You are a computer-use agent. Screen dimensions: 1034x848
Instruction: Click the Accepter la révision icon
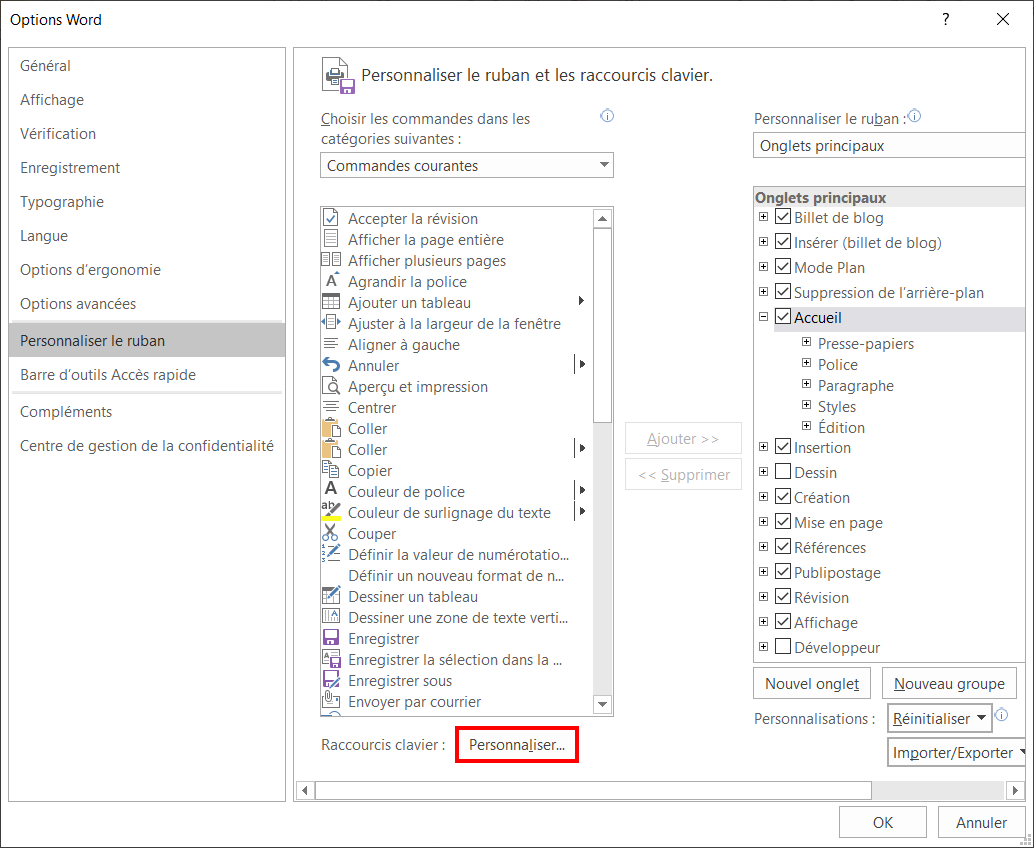[330, 218]
